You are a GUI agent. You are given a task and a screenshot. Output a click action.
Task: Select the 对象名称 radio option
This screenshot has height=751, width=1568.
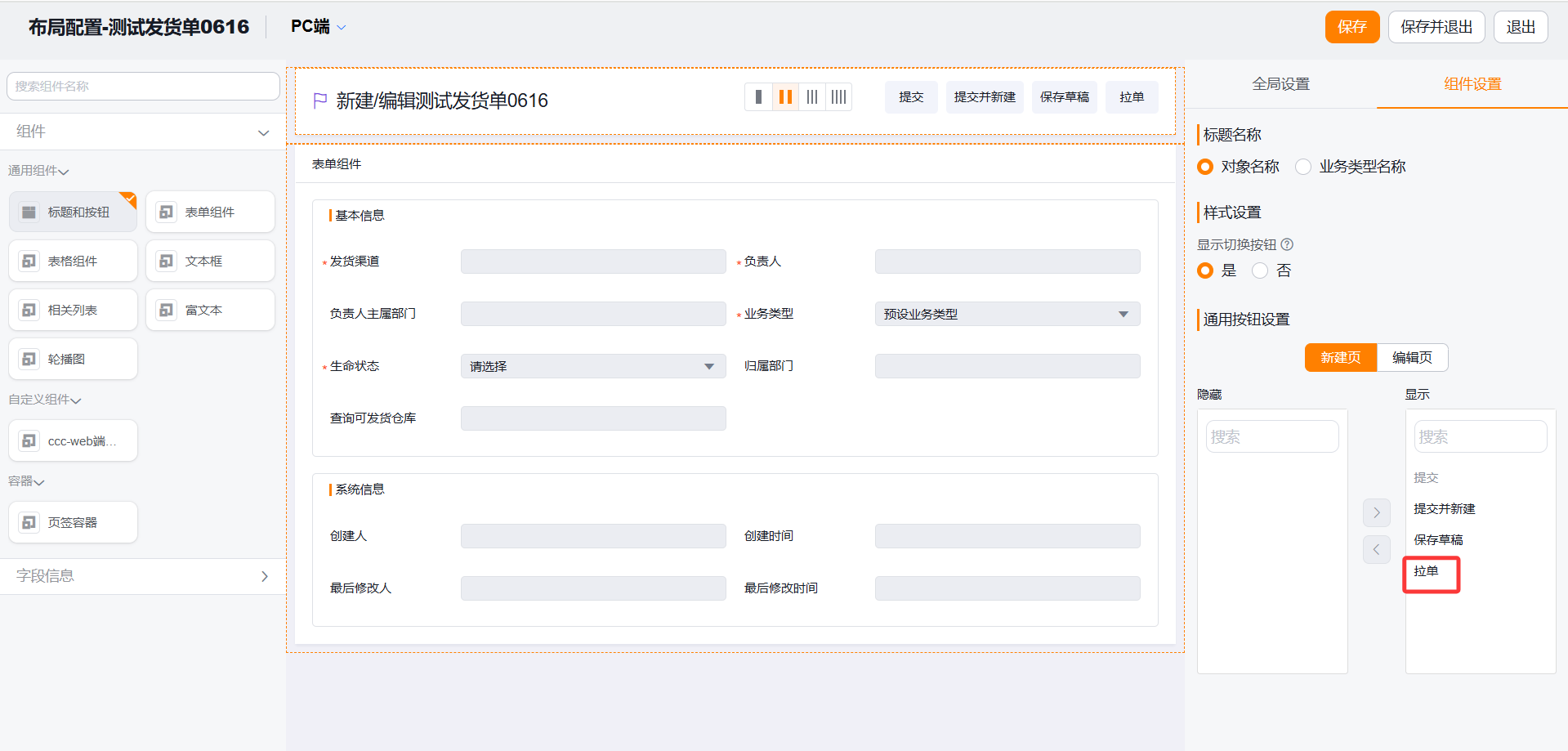click(1205, 167)
